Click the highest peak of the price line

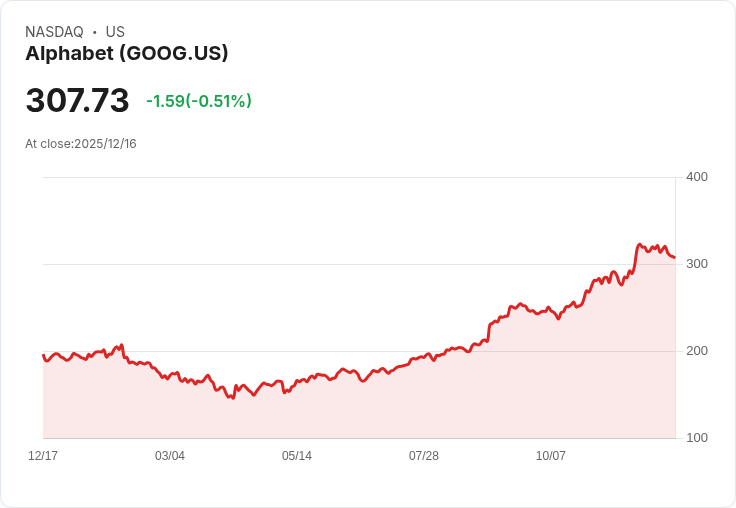pos(639,244)
